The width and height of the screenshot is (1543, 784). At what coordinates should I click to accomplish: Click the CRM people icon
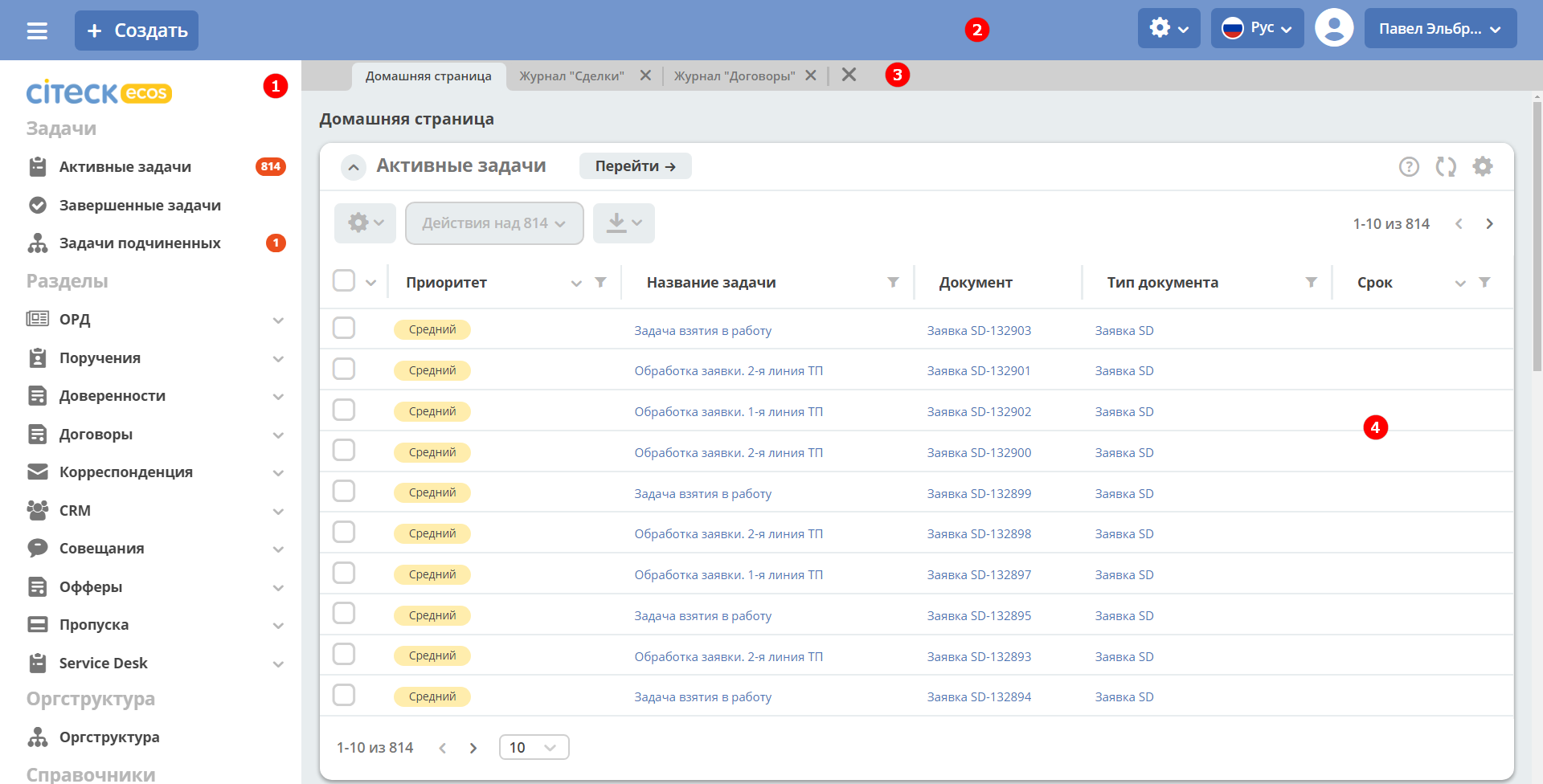(38, 510)
